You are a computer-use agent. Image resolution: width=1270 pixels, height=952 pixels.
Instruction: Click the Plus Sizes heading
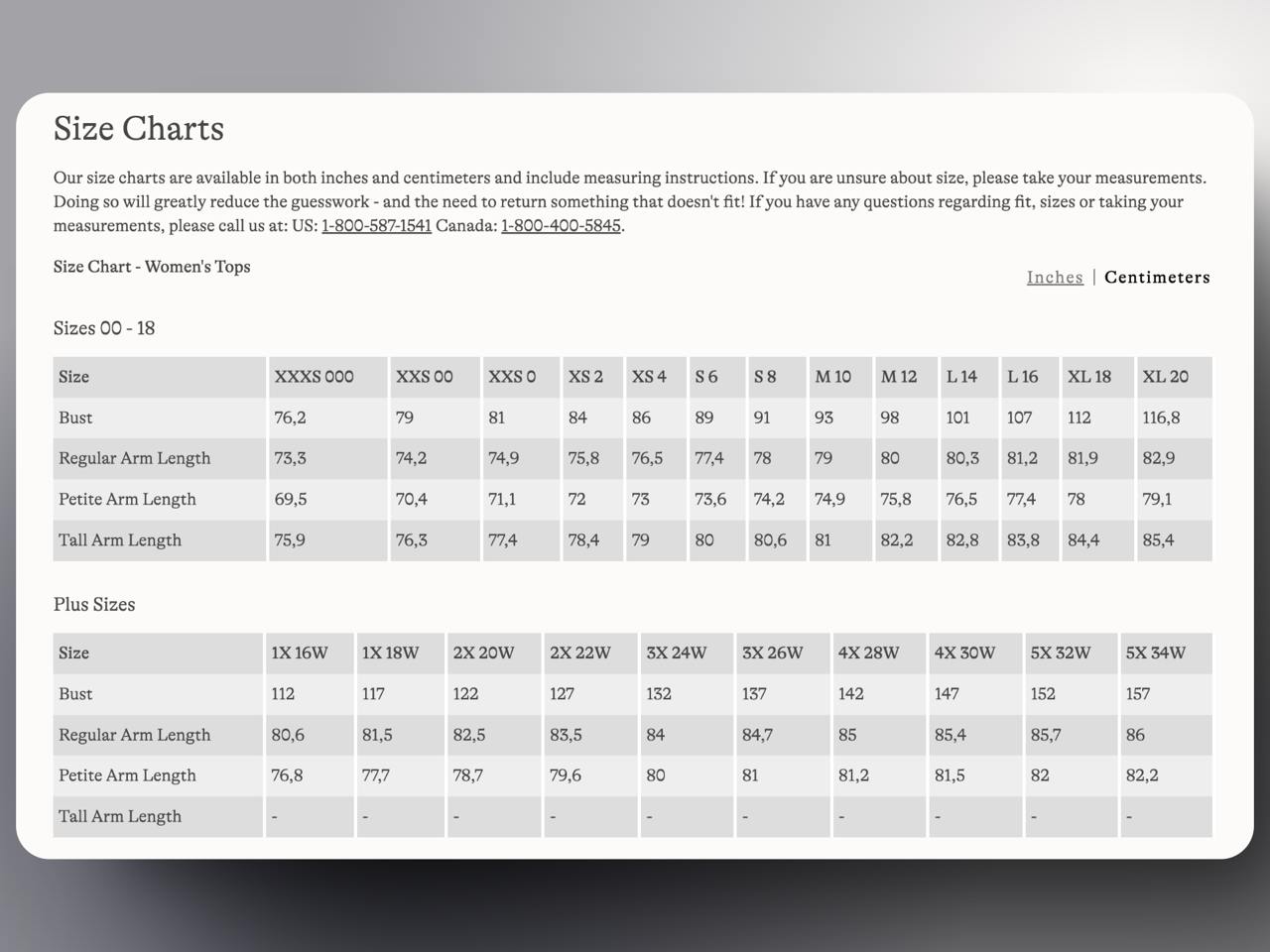[x=94, y=605]
